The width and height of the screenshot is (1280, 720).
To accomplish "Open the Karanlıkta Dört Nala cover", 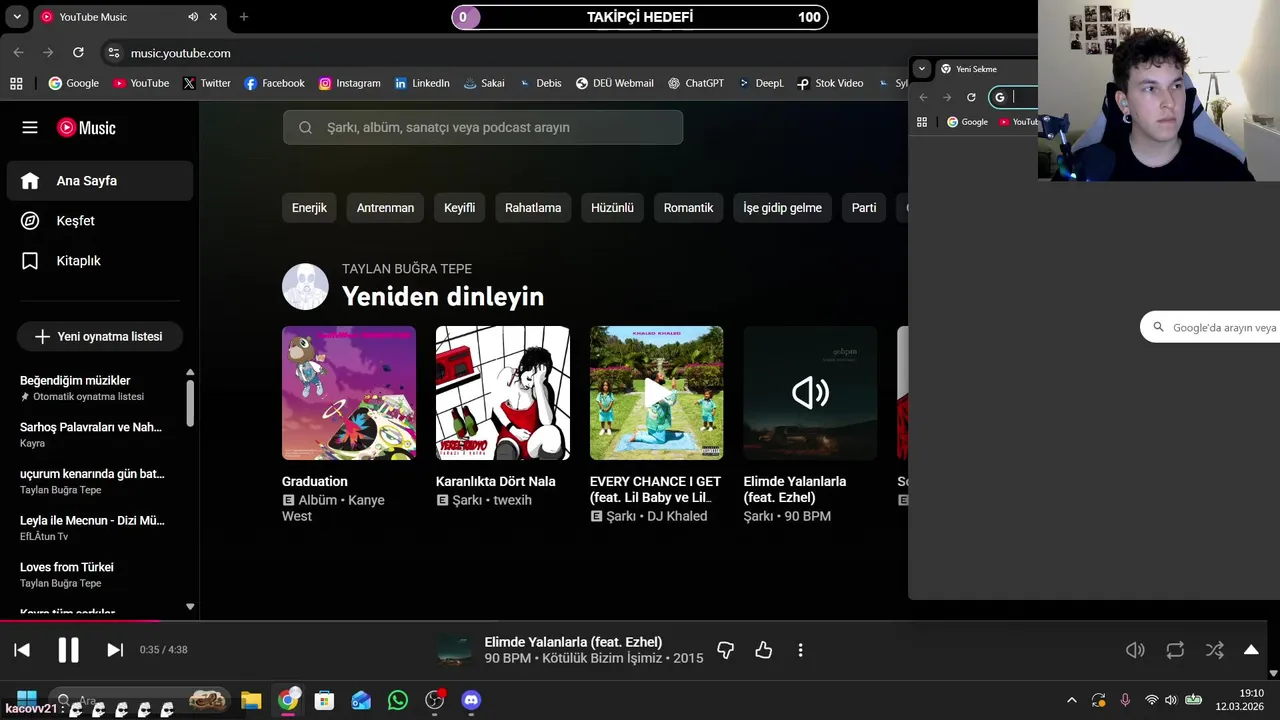I will tap(503, 393).
